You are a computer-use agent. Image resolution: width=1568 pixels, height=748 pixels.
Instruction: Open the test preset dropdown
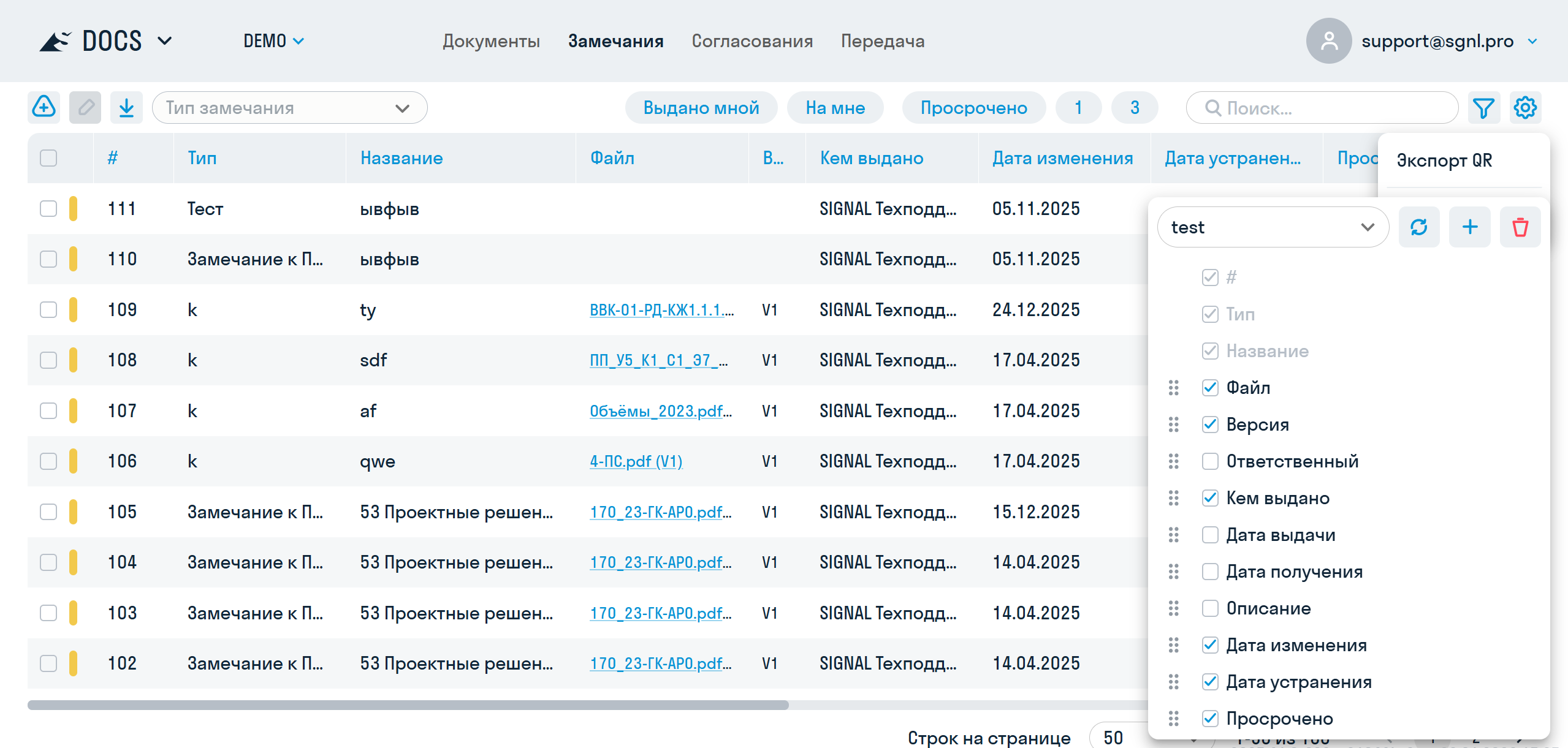pyautogui.click(x=1272, y=227)
